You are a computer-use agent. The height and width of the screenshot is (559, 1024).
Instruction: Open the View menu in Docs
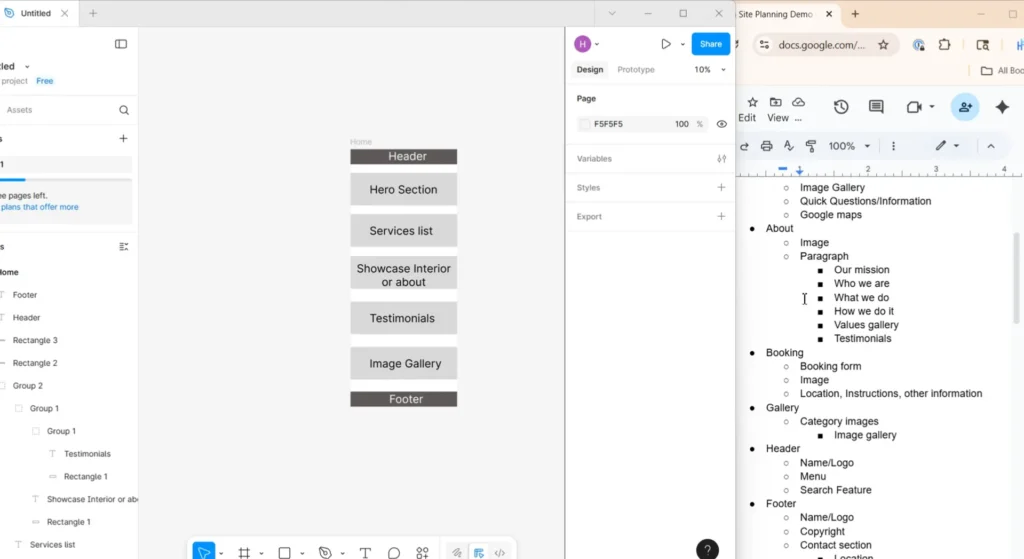tap(777, 117)
